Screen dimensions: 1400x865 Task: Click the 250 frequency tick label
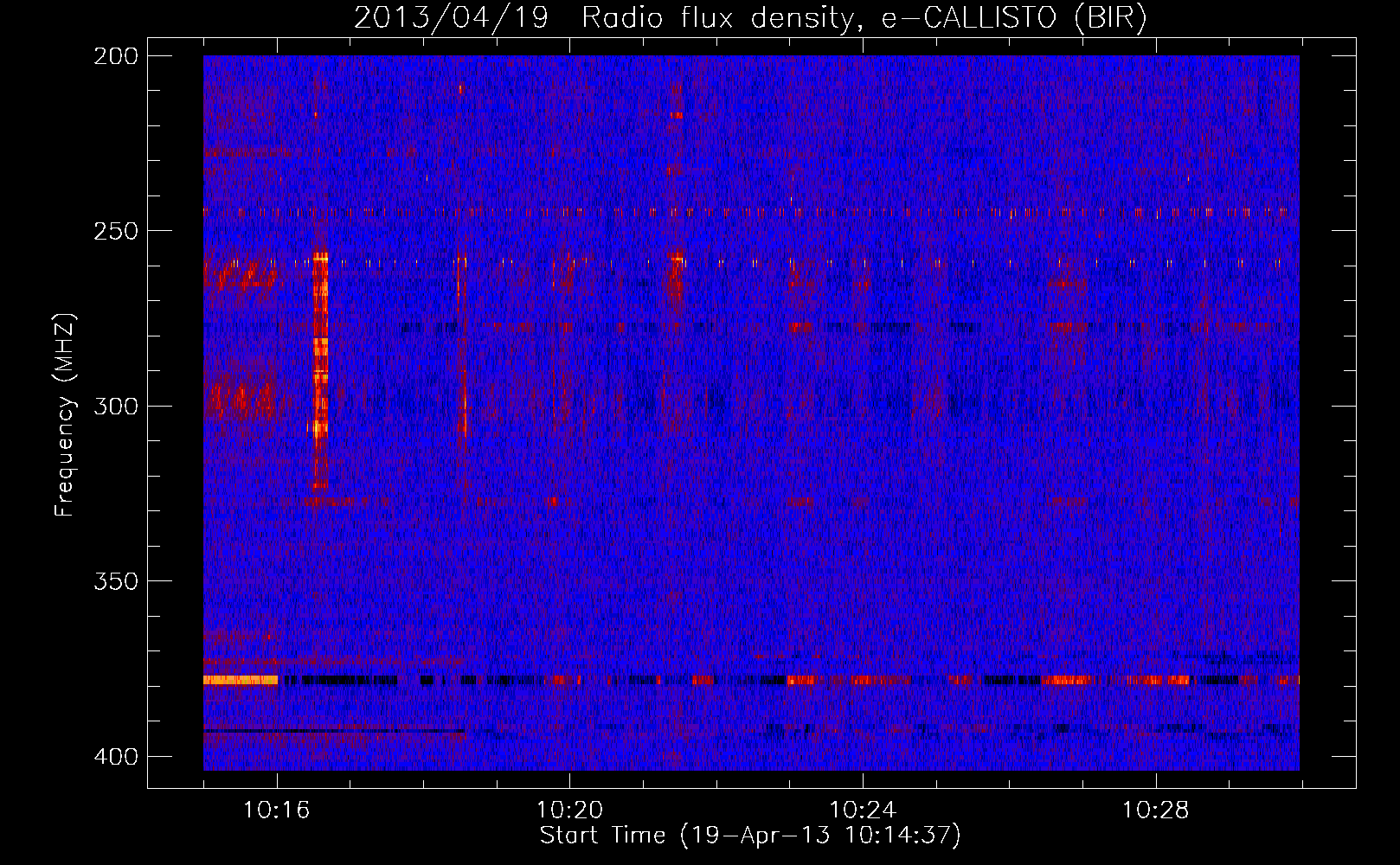(116, 231)
